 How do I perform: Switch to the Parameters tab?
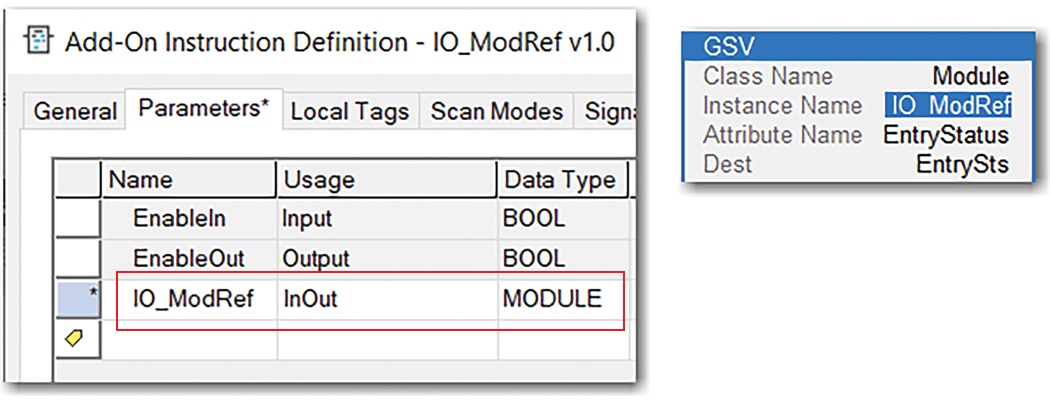[204, 110]
